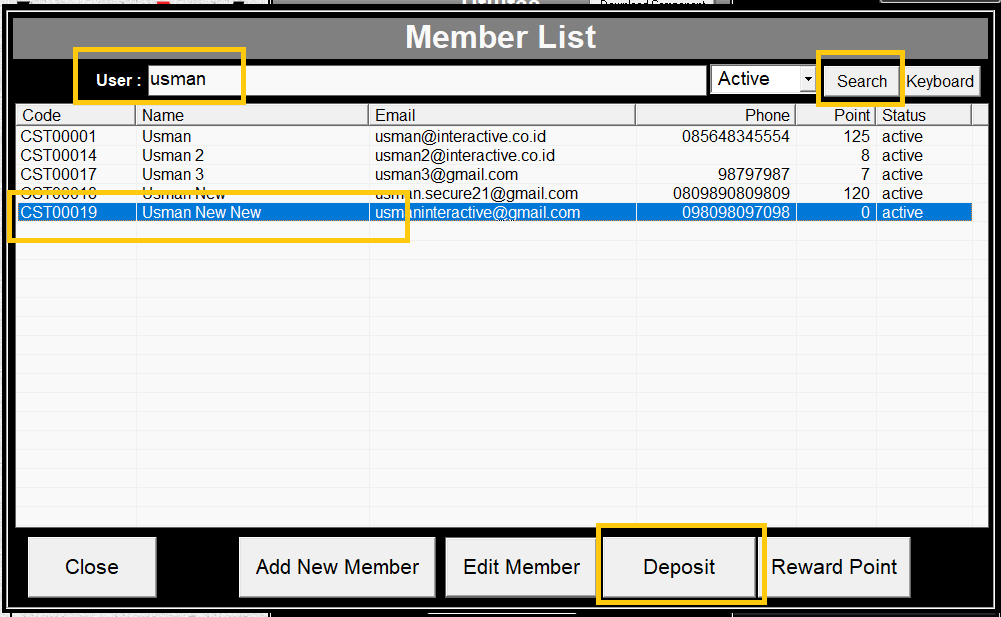Open the on-screen Keyboard
Image resolution: width=1001 pixels, height=617 pixels.
coord(940,81)
